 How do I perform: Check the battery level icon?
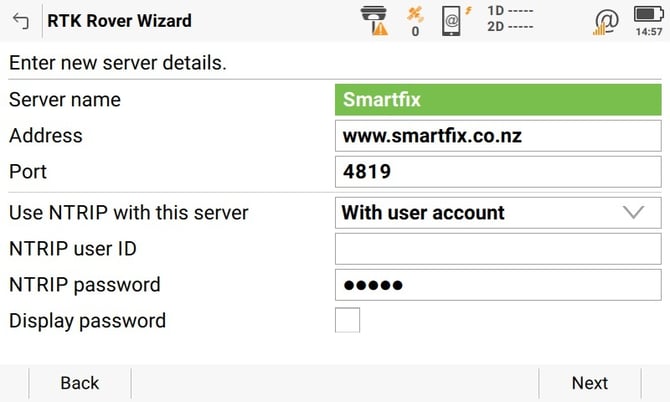(x=649, y=14)
